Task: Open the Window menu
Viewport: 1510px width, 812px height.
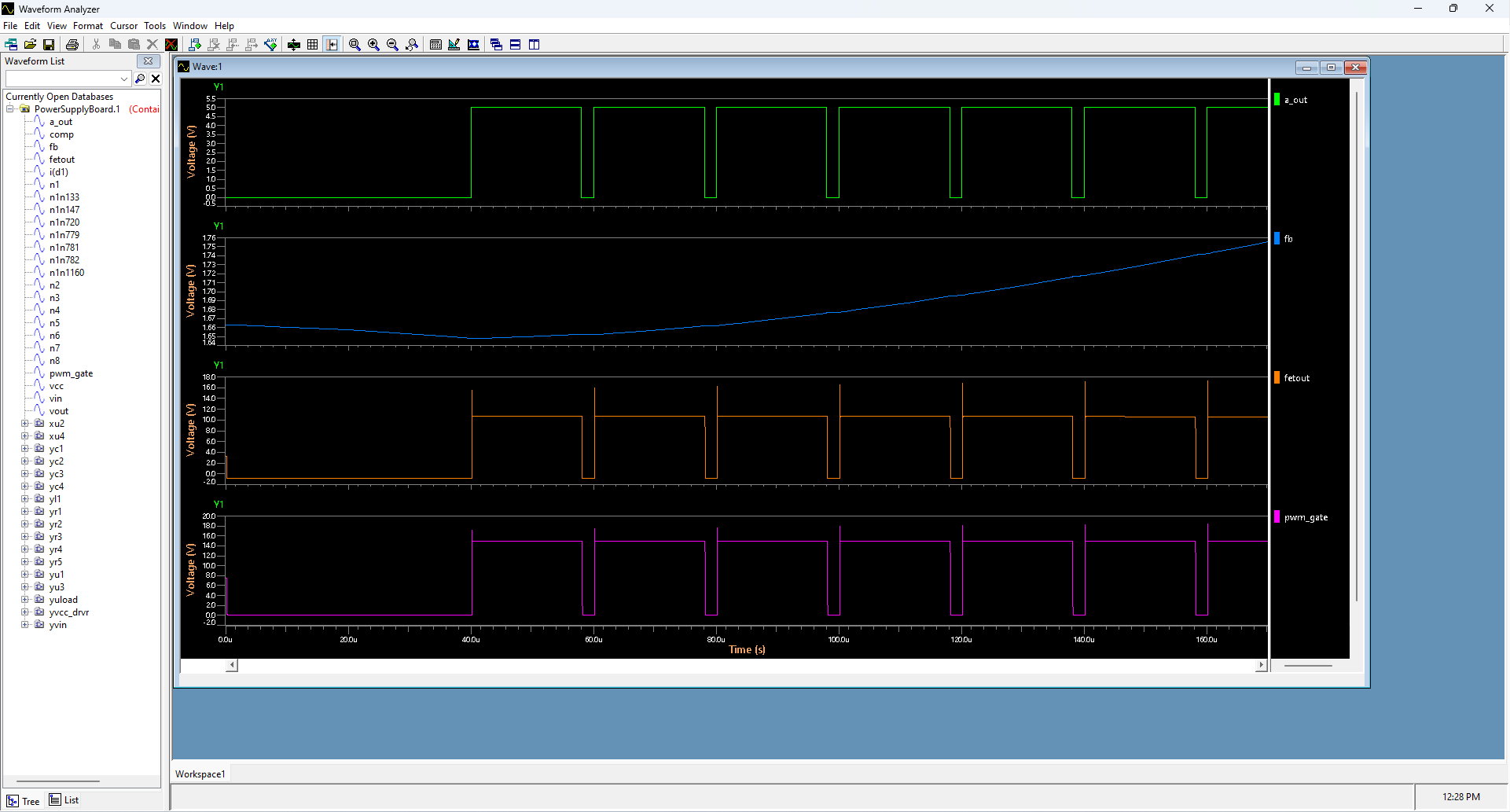Action: (190, 26)
